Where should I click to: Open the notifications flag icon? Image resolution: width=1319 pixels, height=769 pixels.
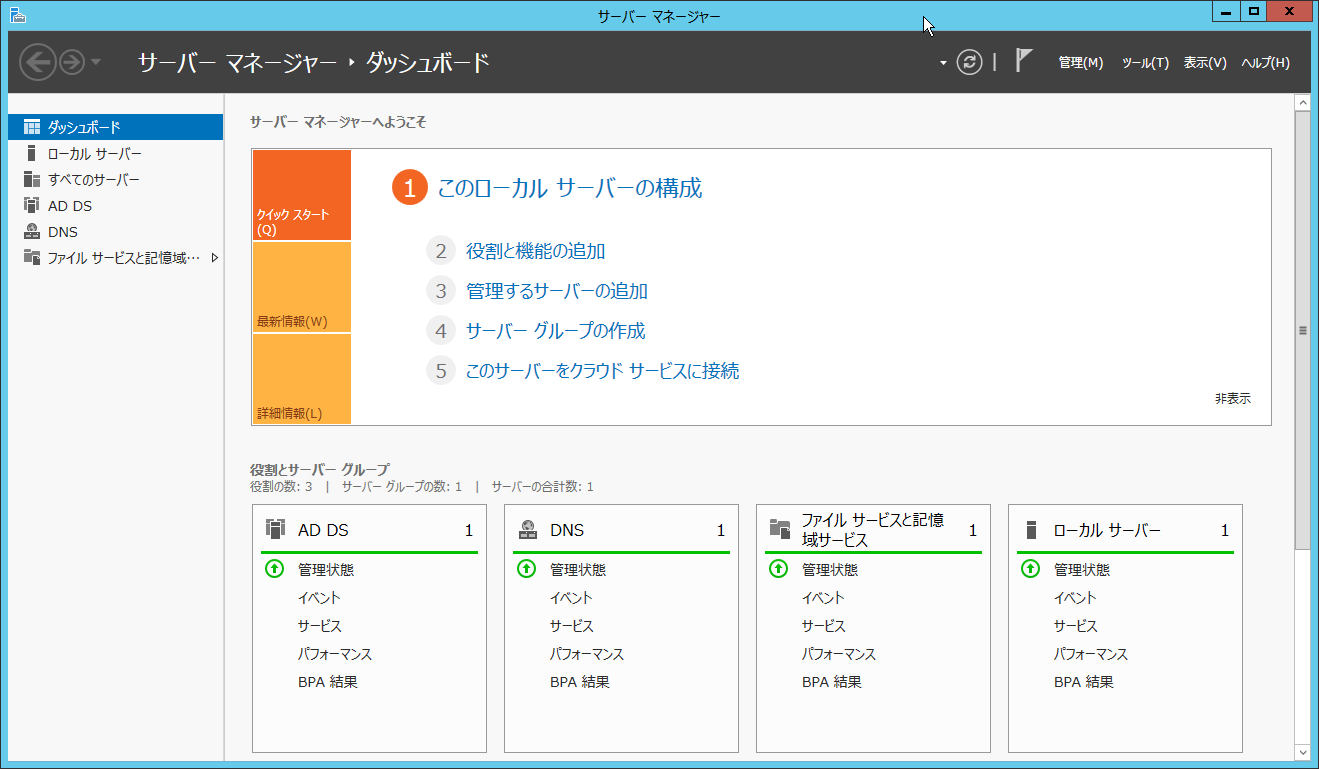1023,61
